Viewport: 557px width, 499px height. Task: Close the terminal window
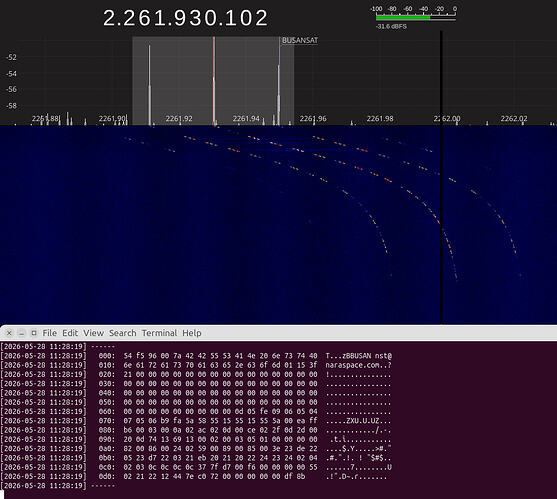pyautogui.click(x=10, y=333)
